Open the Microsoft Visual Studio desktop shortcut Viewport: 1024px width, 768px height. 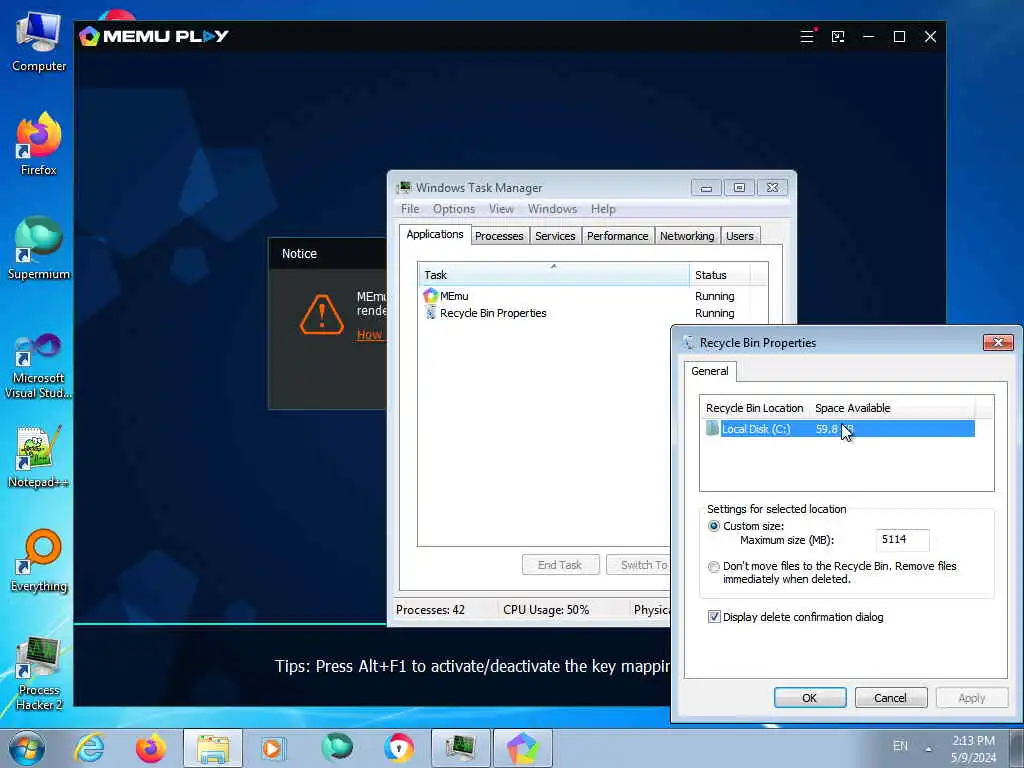(x=39, y=366)
